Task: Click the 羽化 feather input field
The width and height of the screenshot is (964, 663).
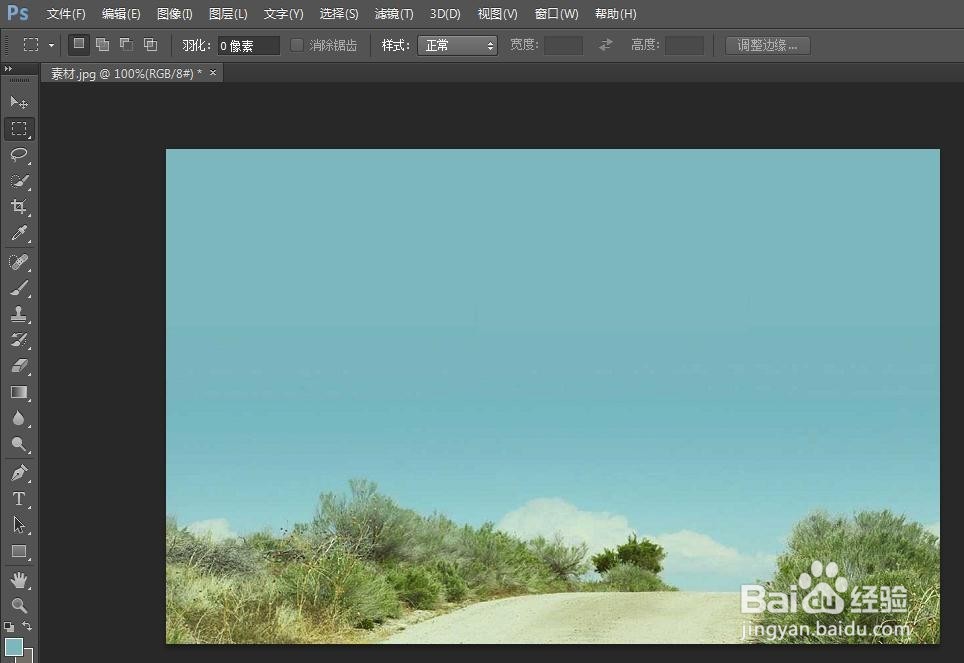Action: [248, 46]
